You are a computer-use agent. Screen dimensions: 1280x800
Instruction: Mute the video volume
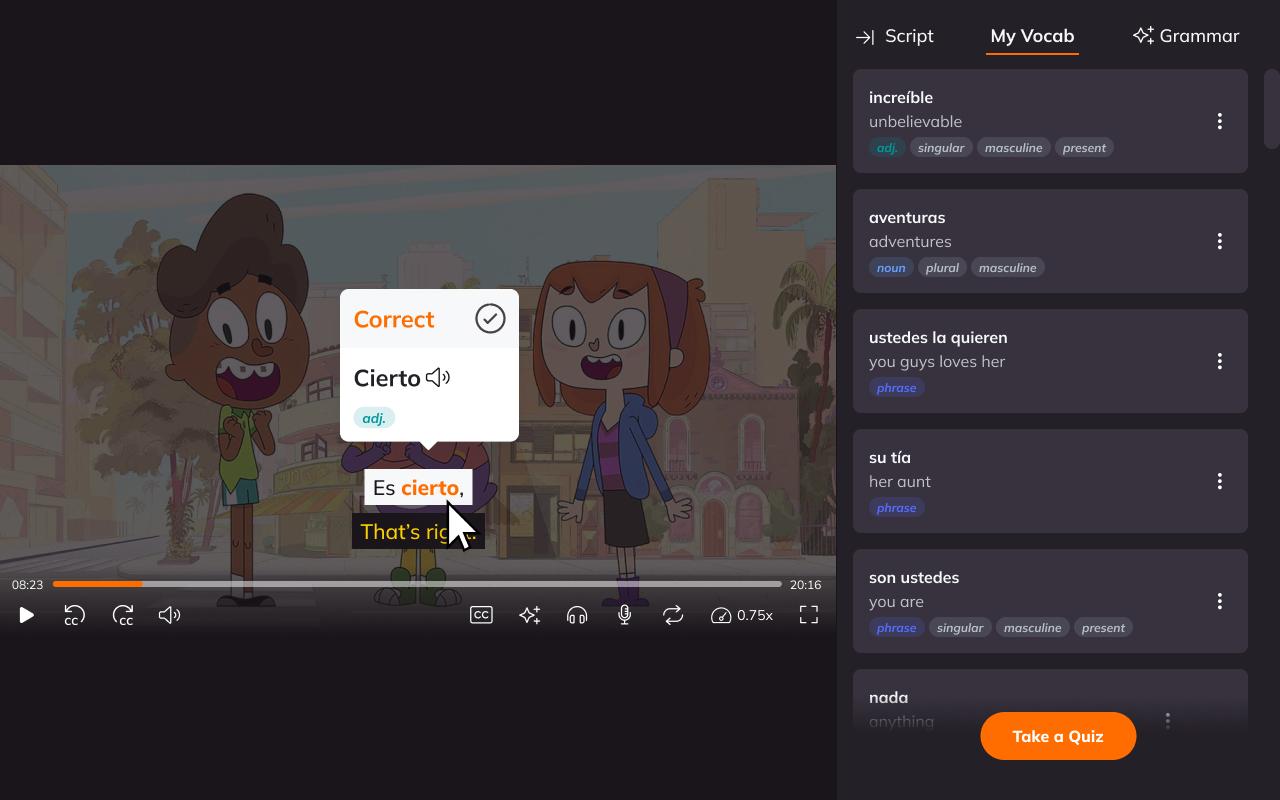pos(170,615)
